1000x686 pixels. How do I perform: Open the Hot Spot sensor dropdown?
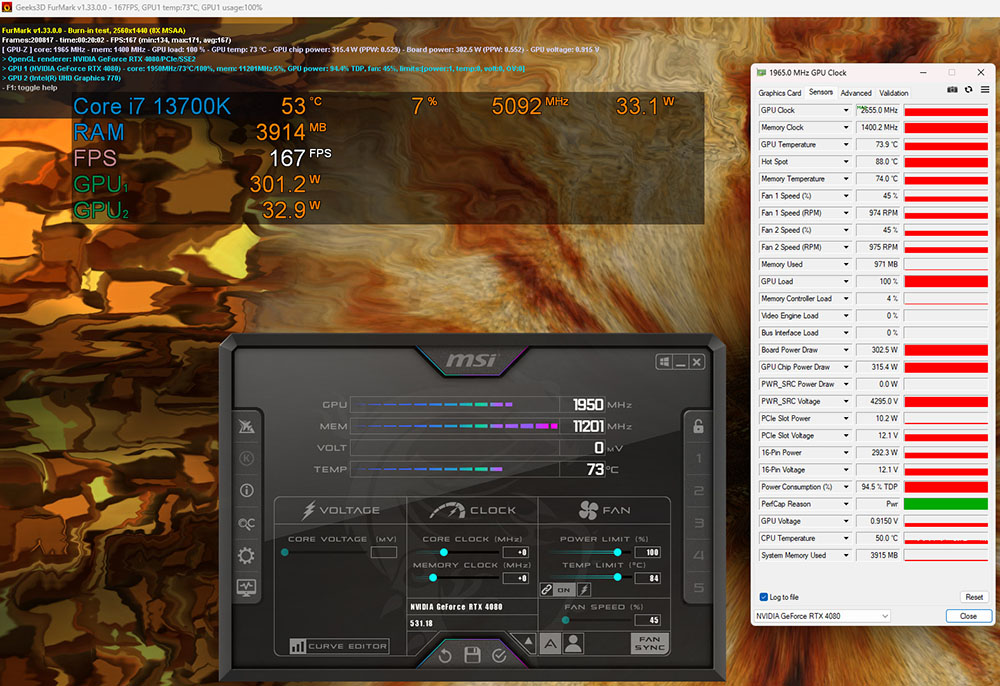pyautogui.click(x=846, y=162)
